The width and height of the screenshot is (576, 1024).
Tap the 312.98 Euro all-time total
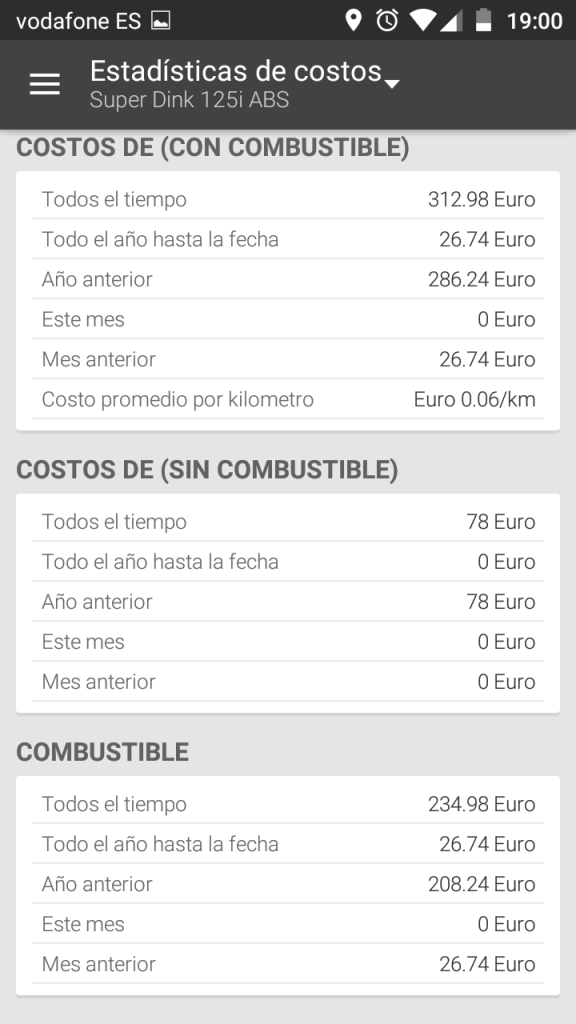[x=481, y=199]
